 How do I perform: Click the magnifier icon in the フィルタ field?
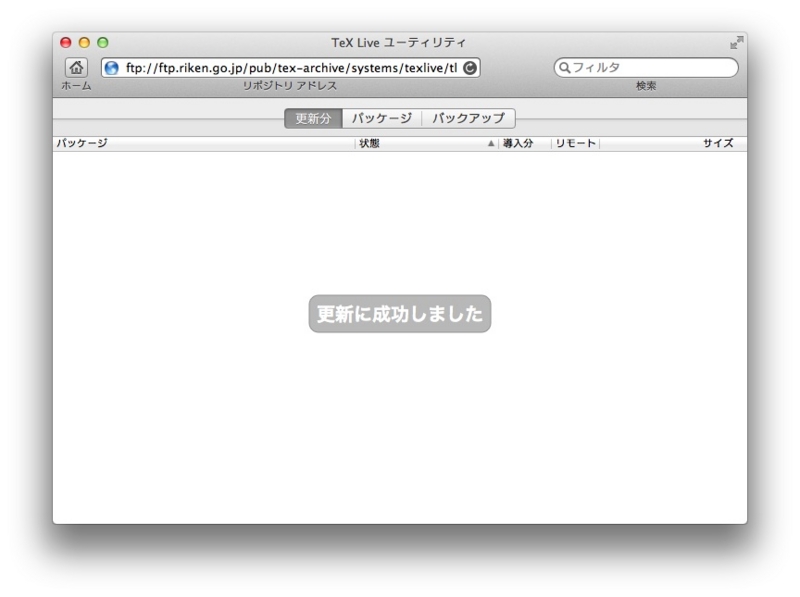565,66
